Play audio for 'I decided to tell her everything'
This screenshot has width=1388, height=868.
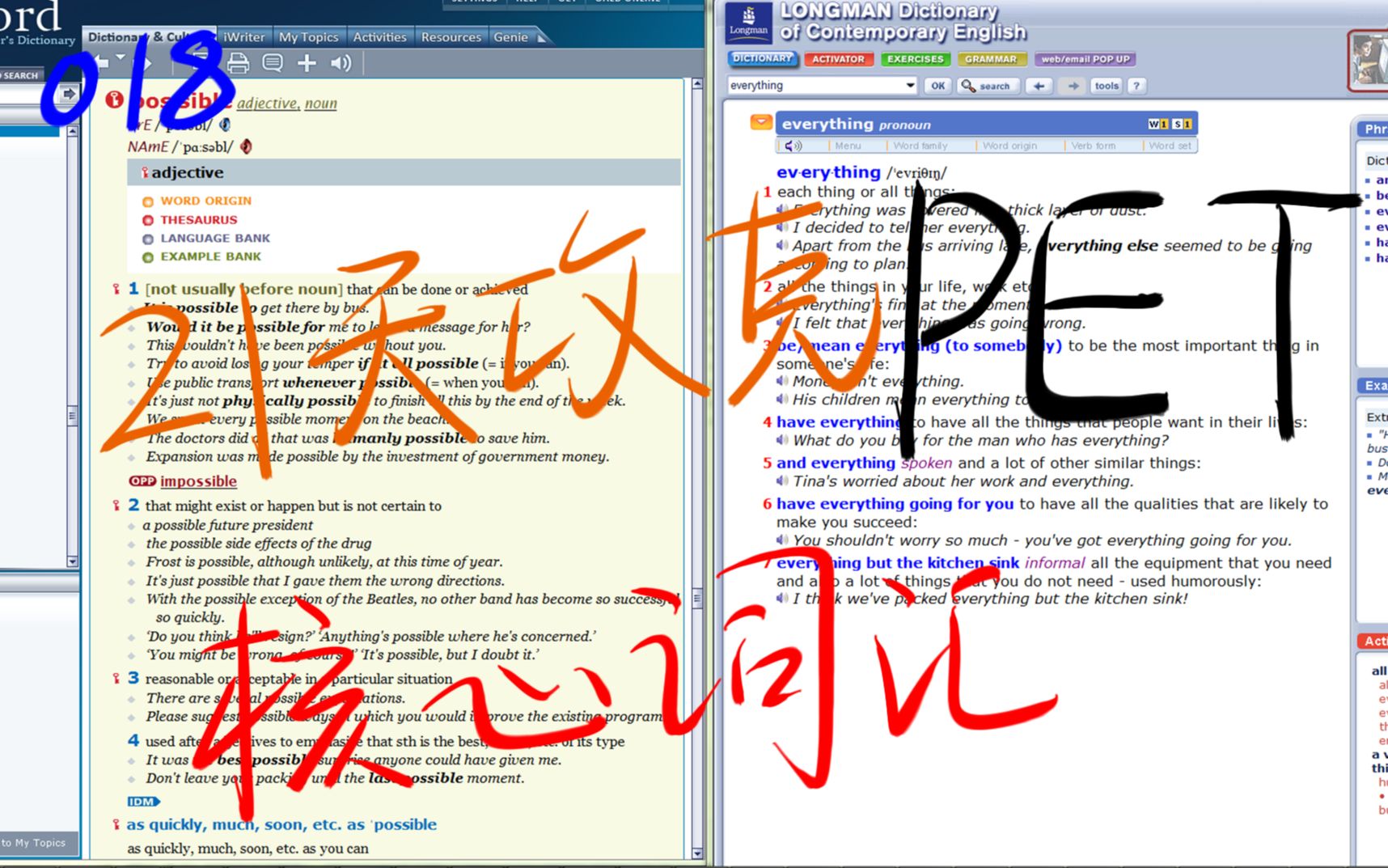[782, 227]
